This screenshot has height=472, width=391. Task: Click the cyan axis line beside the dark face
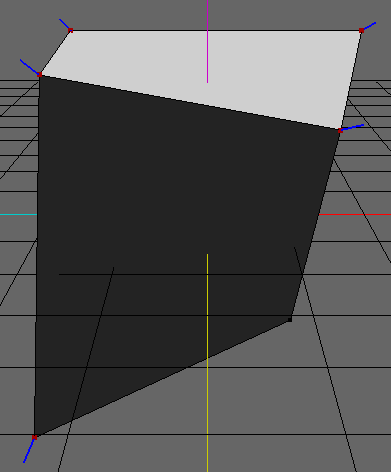click(18, 214)
